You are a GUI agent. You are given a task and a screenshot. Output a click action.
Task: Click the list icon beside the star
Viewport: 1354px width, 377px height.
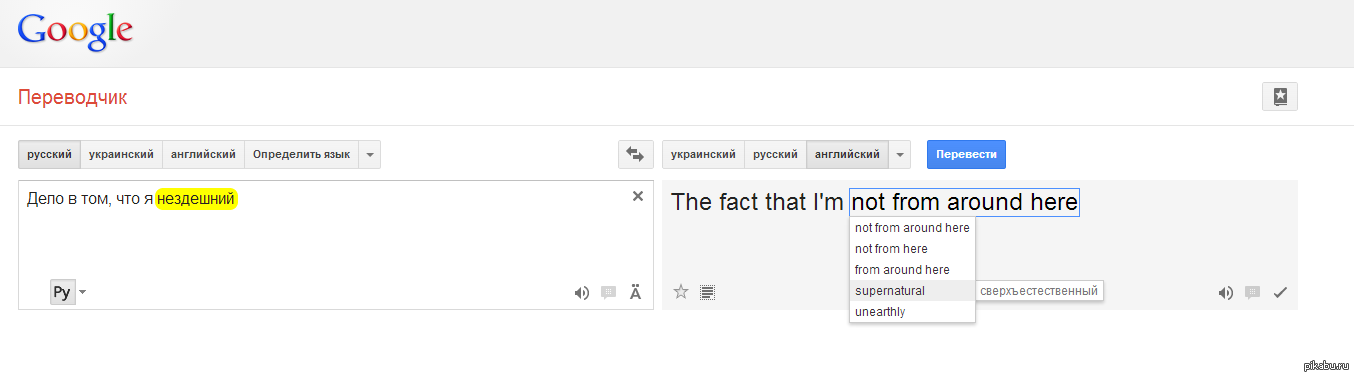708,292
